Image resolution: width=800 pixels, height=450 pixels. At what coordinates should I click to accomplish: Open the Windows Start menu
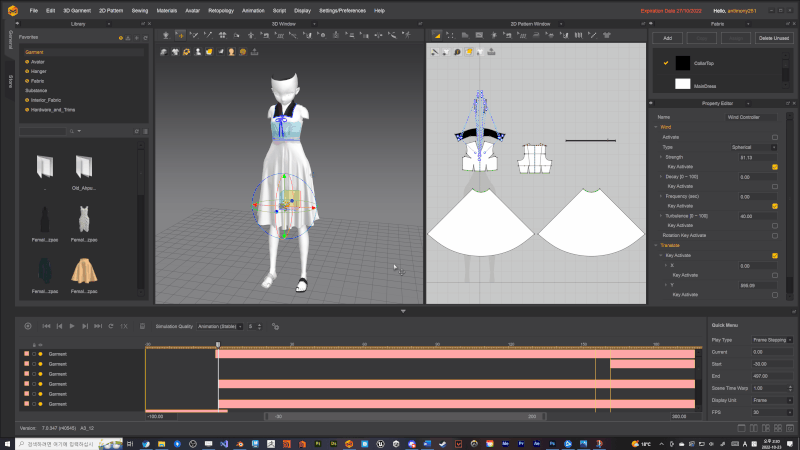click(x=8, y=442)
